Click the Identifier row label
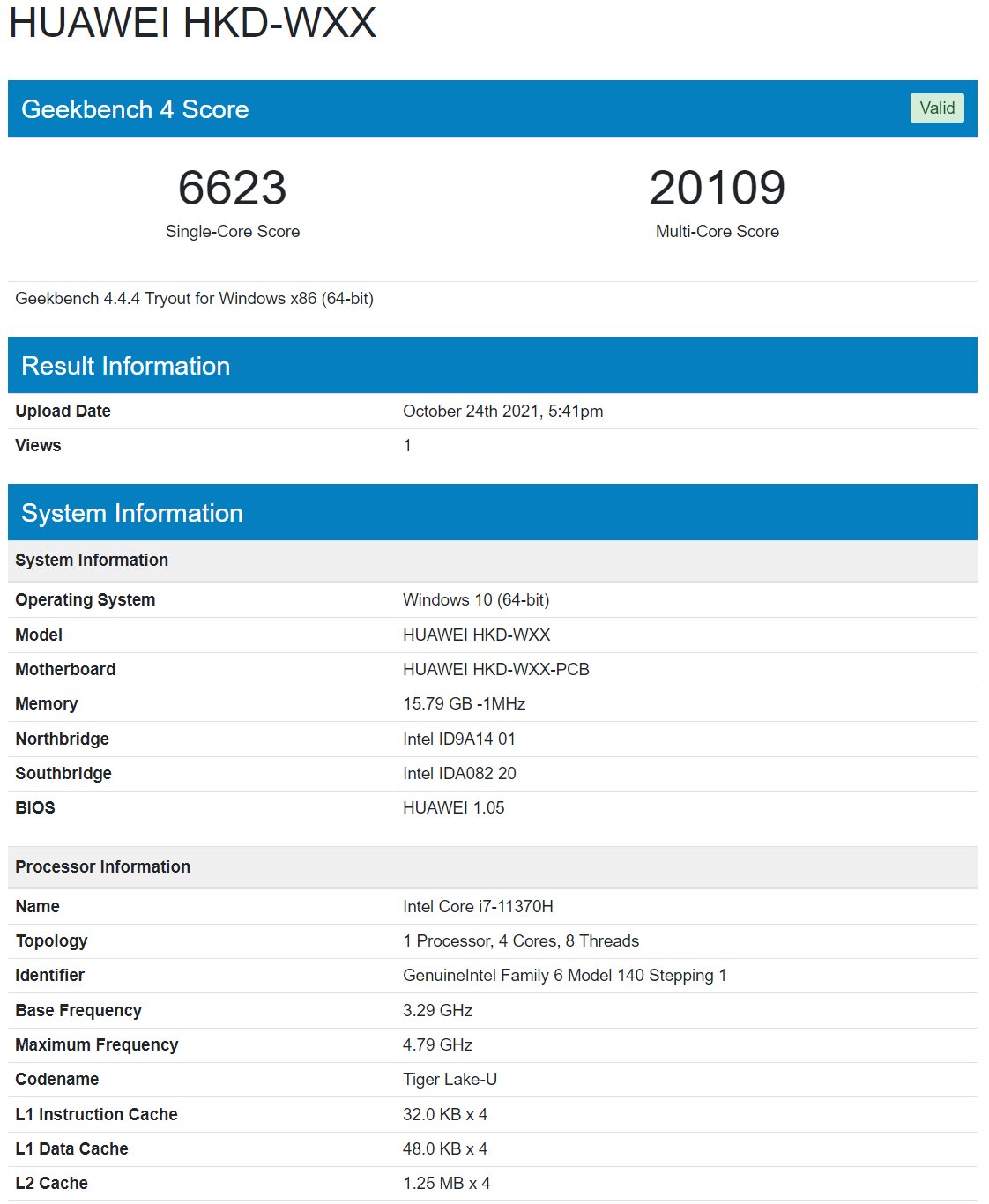Screen dimensions: 989x1204 (x=50, y=975)
